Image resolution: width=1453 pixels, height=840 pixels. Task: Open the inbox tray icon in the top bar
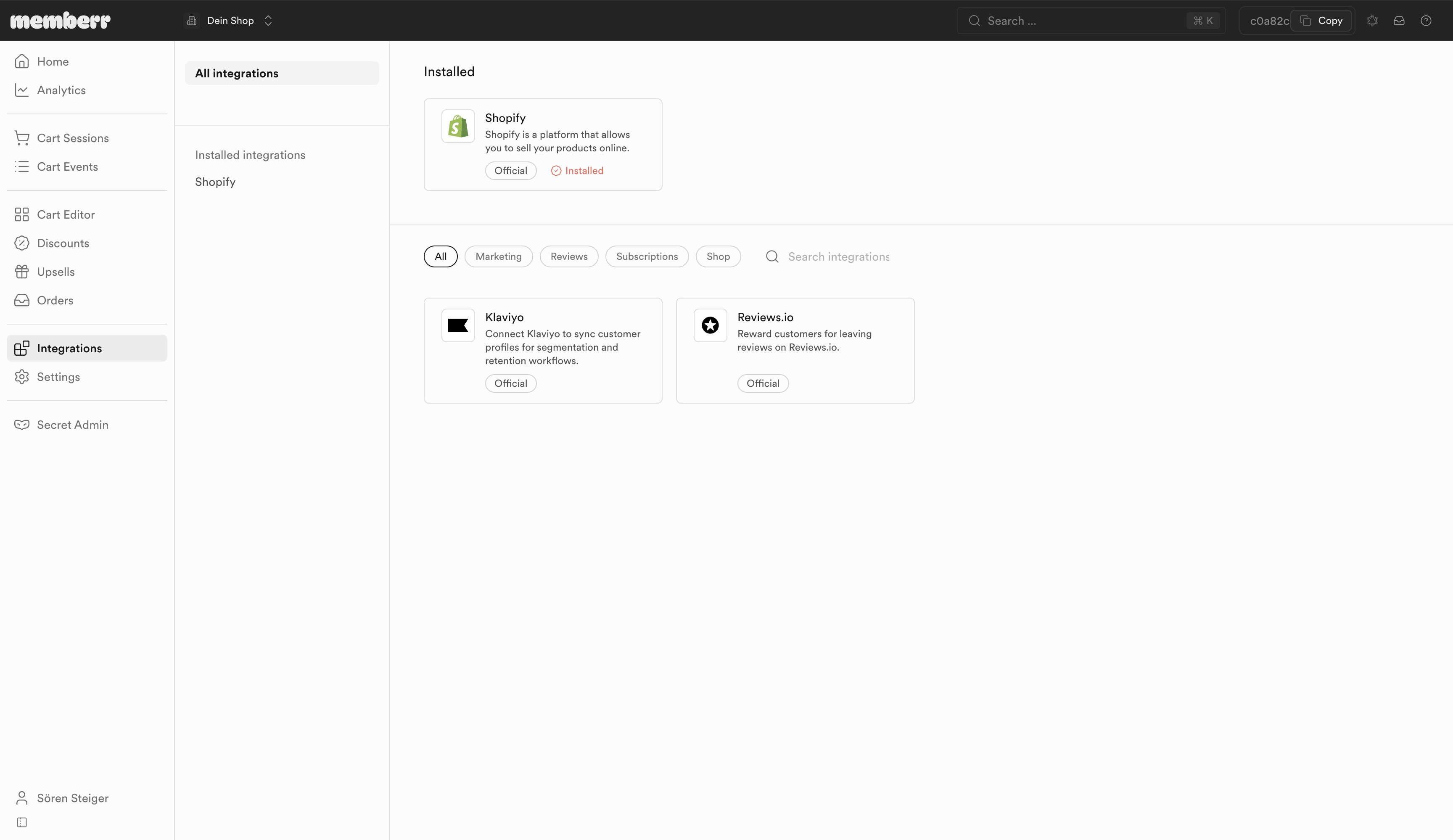[x=1399, y=21]
